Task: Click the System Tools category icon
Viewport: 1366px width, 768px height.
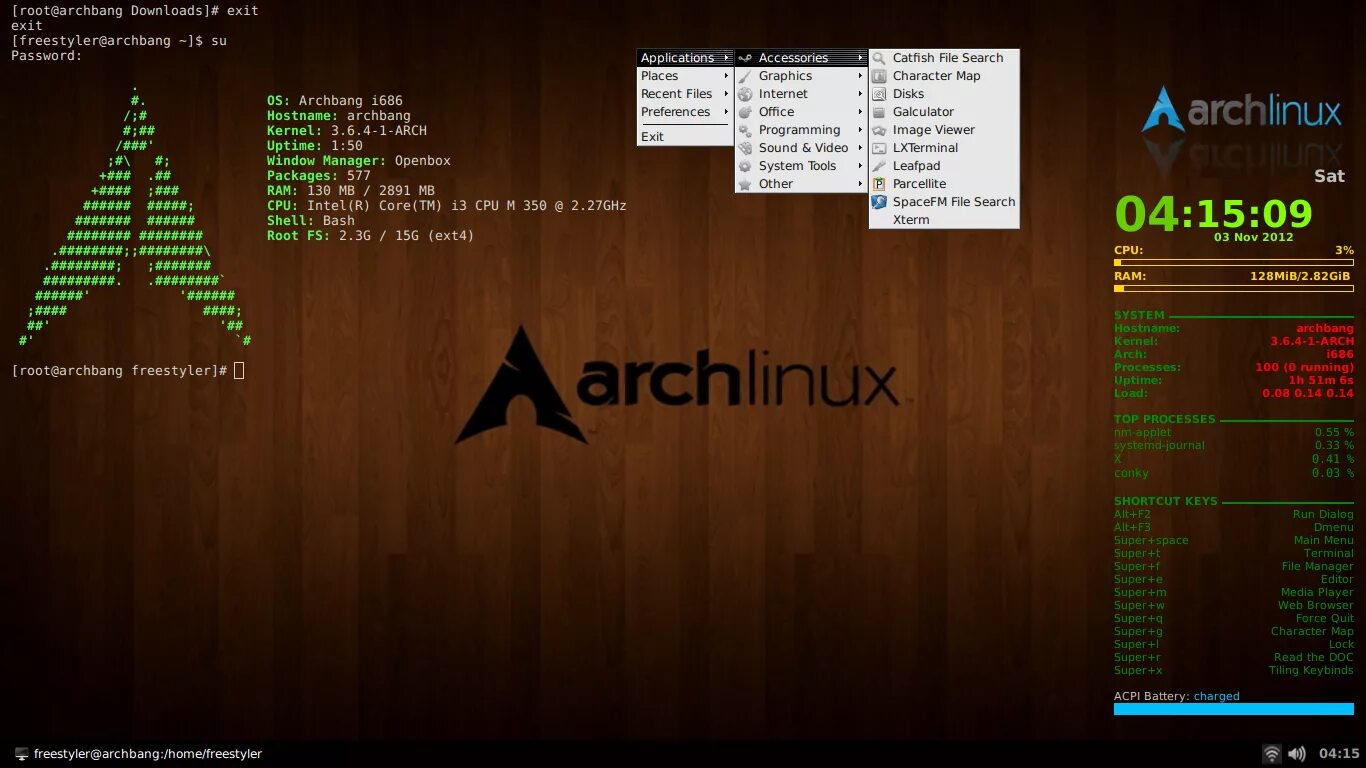Action: tap(745, 166)
